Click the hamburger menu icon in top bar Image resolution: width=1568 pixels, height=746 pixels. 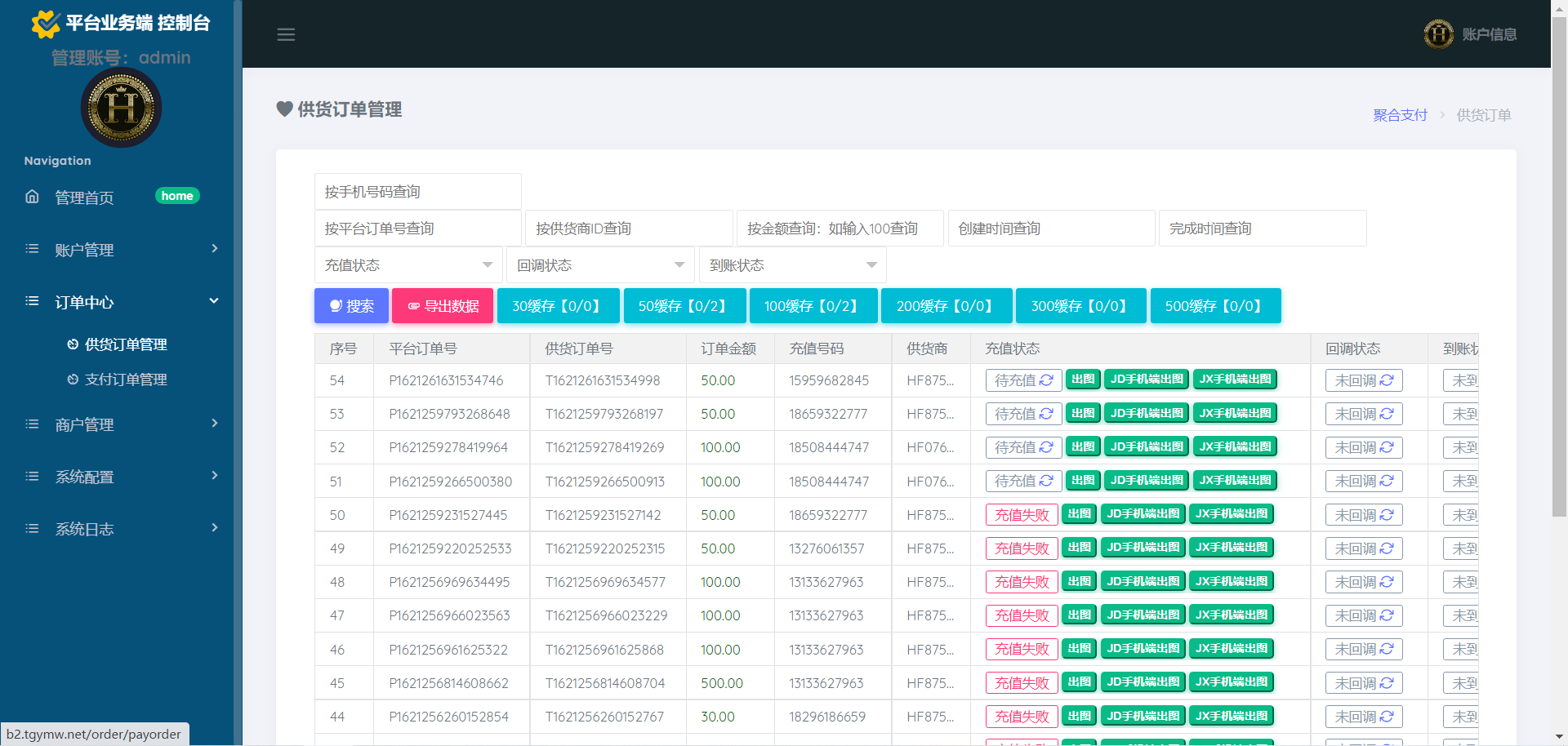tap(286, 34)
